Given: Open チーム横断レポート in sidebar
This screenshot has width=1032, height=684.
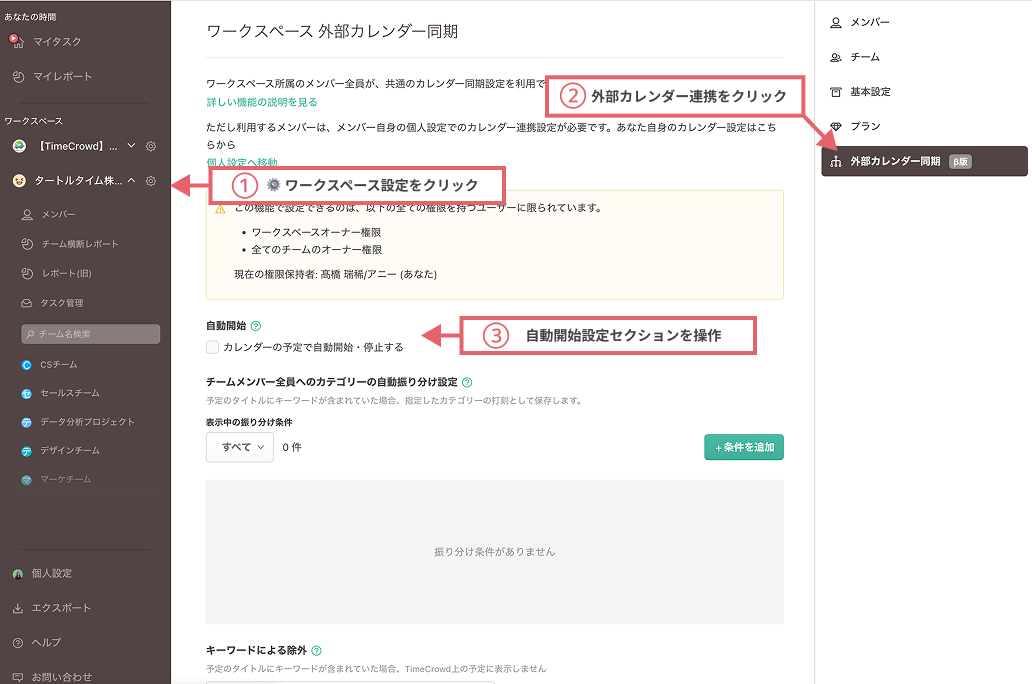Looking at the screenshot, I should coord(79,244).
